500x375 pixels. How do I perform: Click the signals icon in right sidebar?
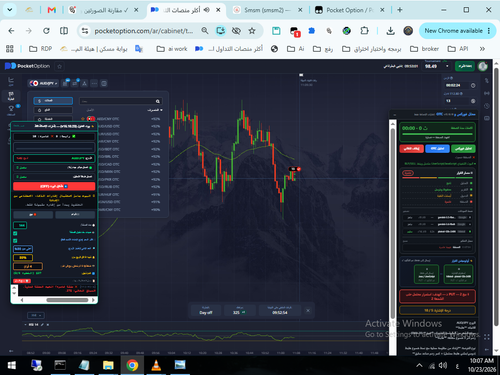pyautogui.click(x=487, y=93)
